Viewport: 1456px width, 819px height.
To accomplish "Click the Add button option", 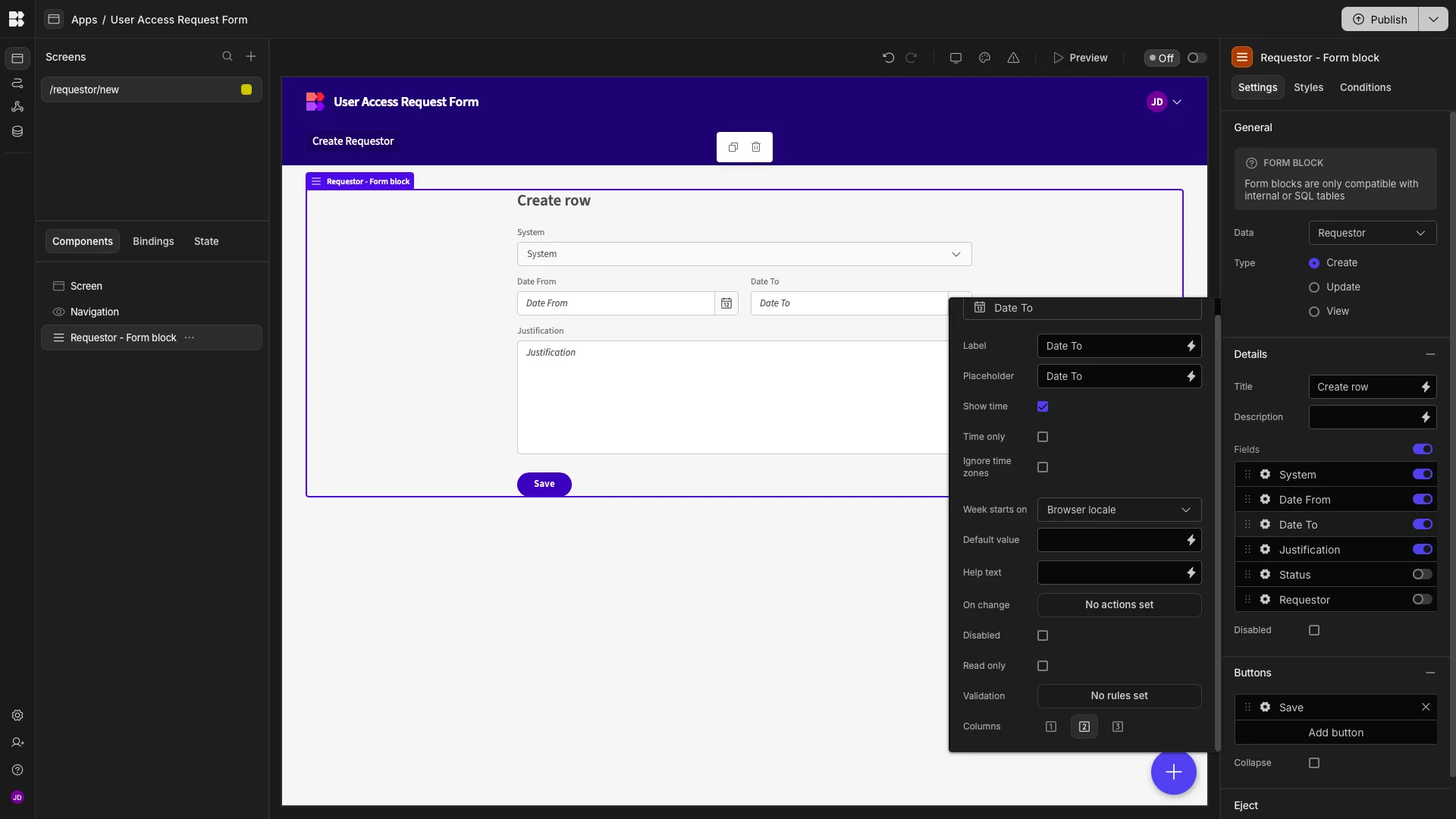I will [1335, 733].
